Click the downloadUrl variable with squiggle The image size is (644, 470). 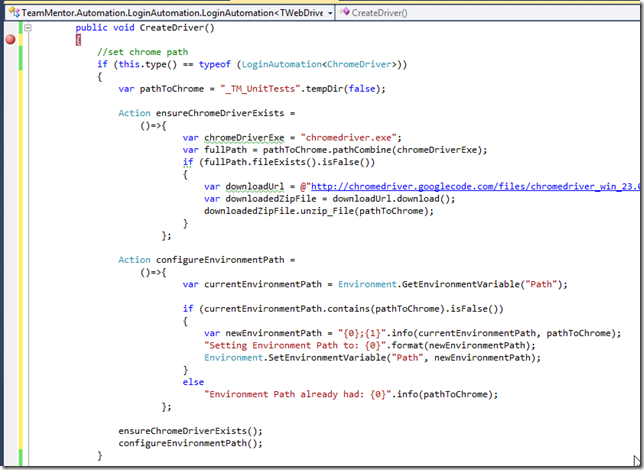[255, 187]
